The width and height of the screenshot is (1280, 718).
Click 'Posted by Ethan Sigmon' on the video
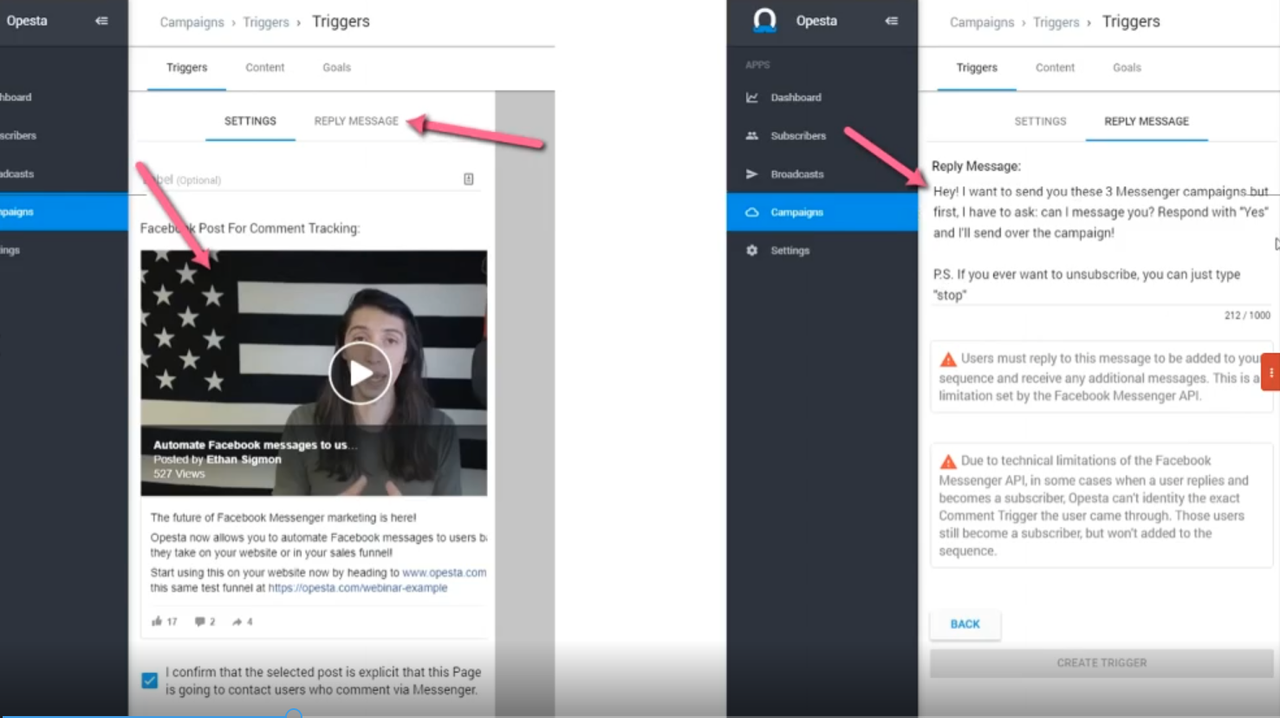click(217, 459)
